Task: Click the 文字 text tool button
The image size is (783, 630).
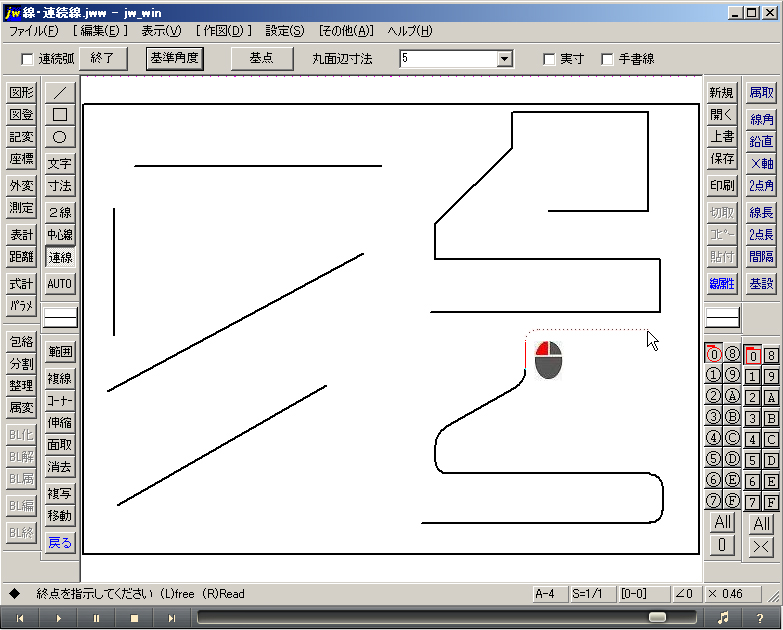Action: pos(60,163)
